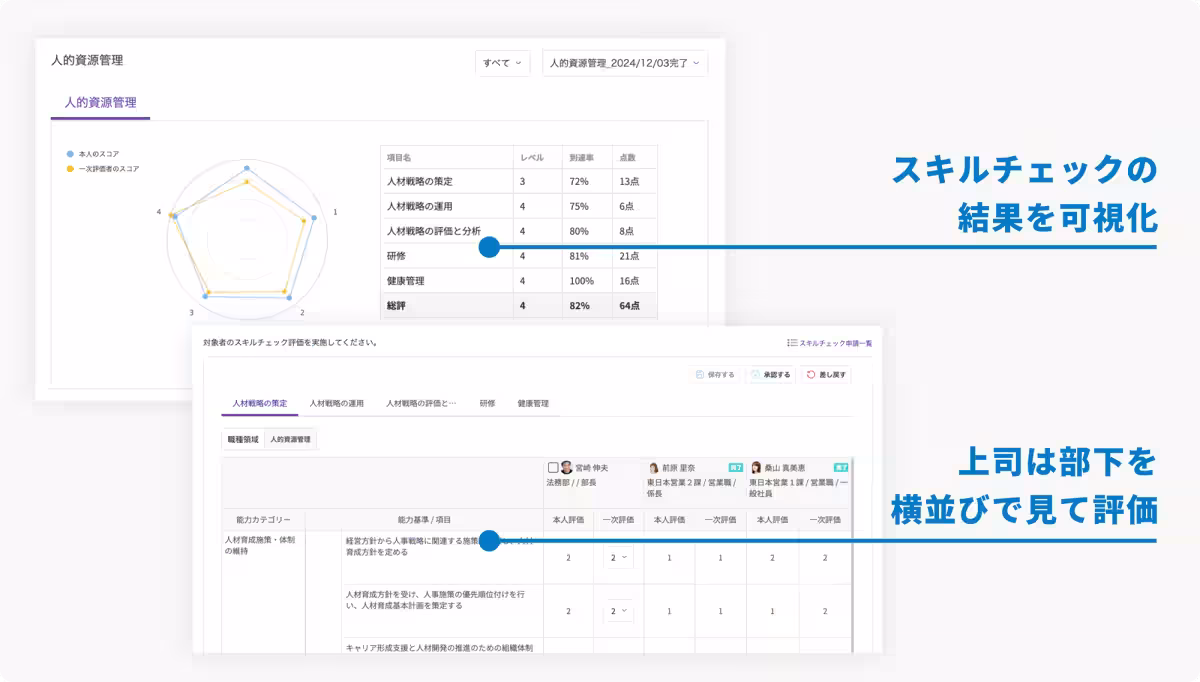Open the 研修 tab

[487, 403]
